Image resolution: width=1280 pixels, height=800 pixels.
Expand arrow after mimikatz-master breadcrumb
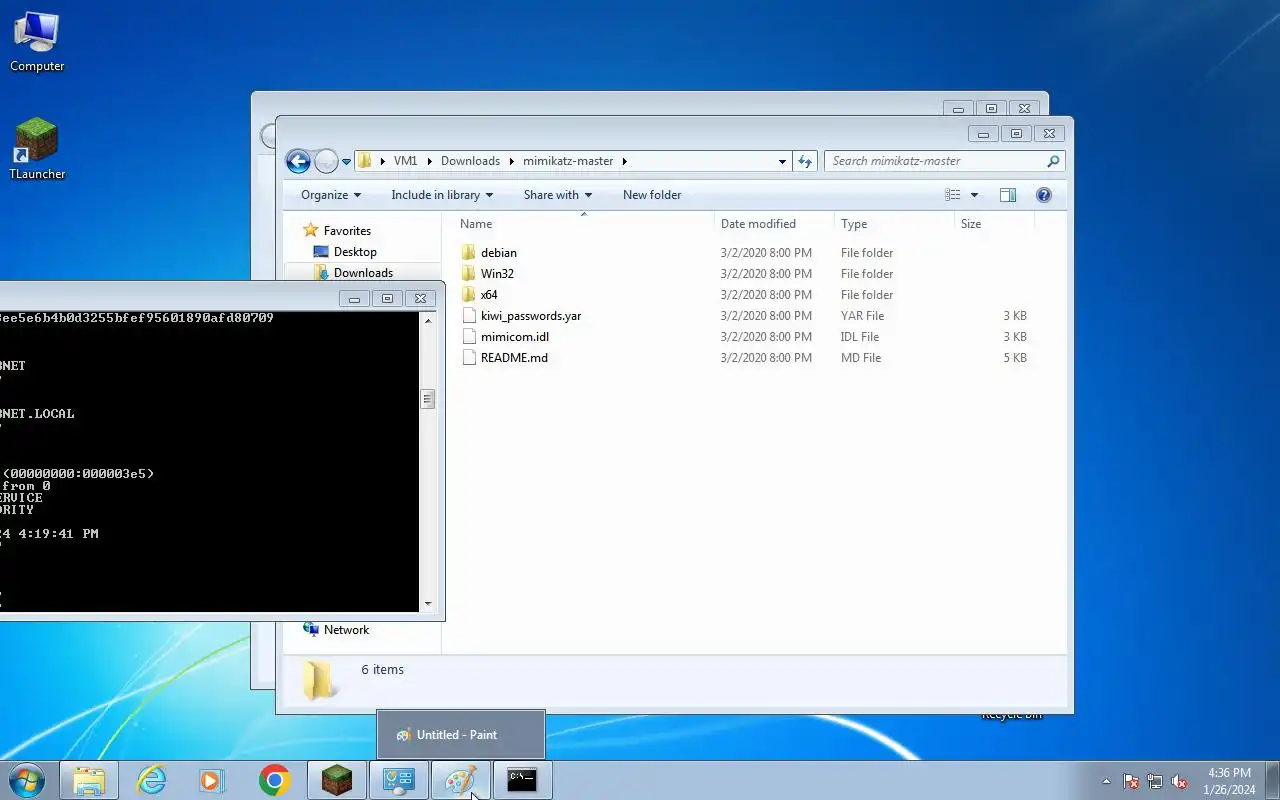coord(625,161)
